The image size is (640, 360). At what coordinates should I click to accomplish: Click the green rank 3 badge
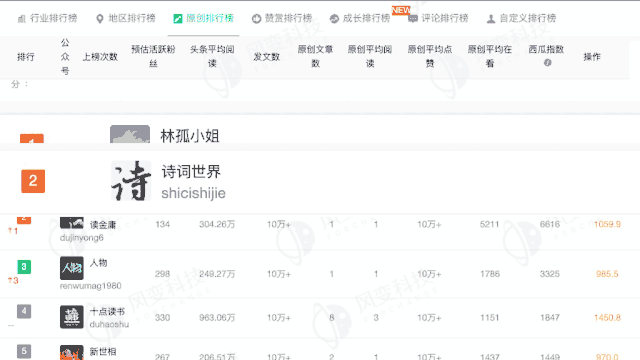coord(24,267)
